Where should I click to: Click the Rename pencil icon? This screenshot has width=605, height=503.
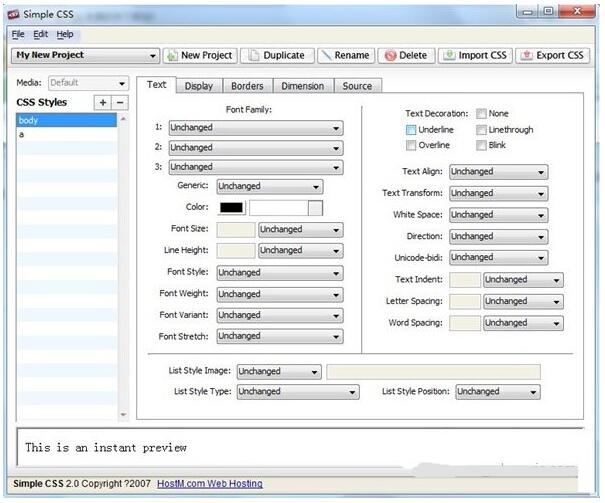pos(326,56)
